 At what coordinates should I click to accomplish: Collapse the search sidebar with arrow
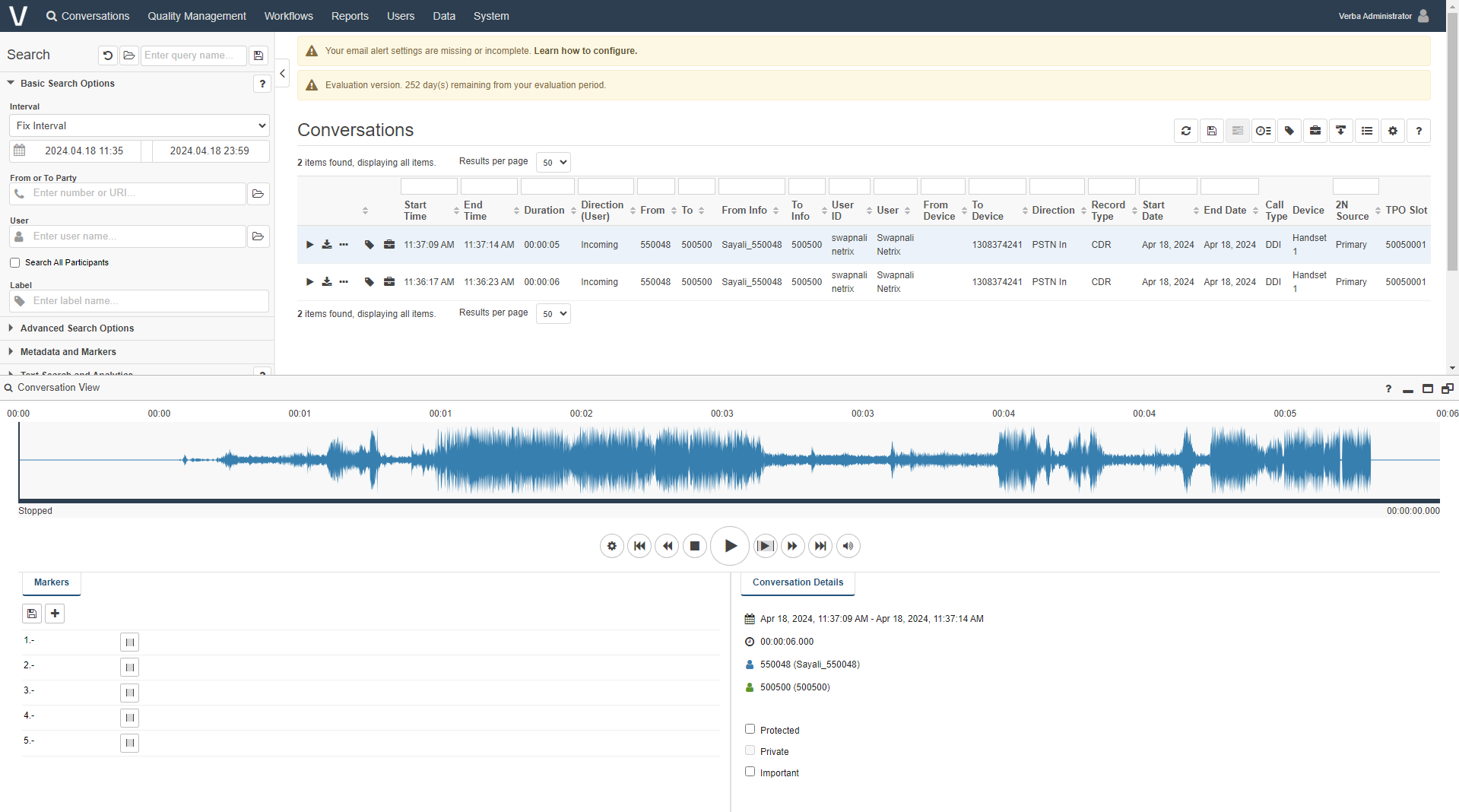[282, 74]
